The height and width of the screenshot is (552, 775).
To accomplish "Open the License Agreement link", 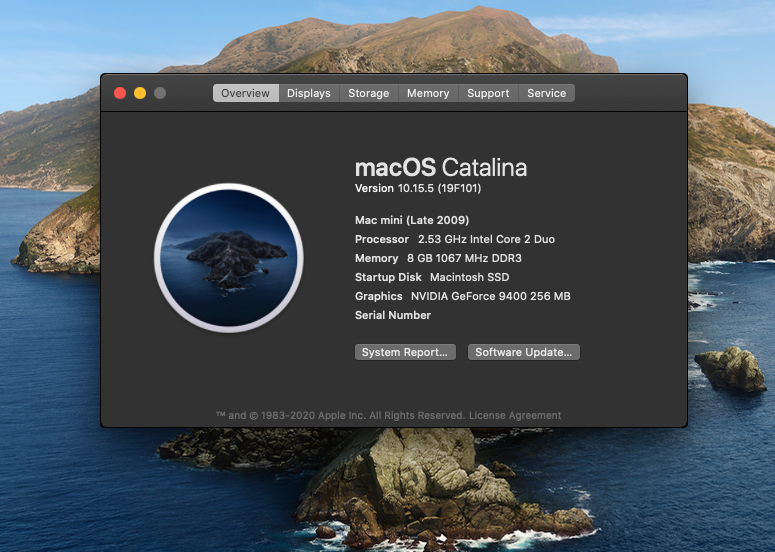I will pos(515,415).
